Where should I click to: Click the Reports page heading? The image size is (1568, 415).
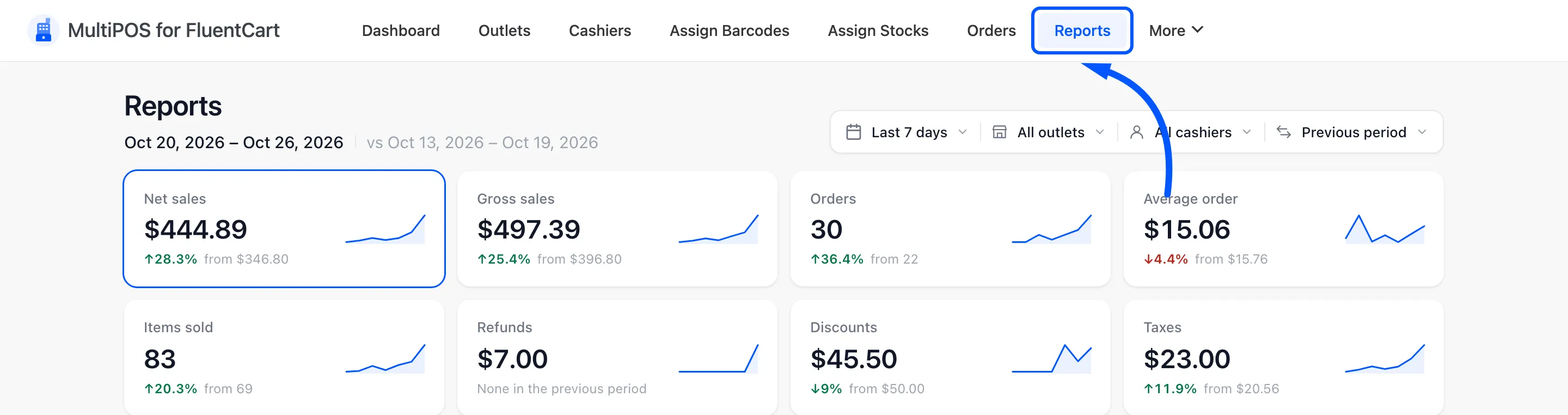(x=173, y=107)
